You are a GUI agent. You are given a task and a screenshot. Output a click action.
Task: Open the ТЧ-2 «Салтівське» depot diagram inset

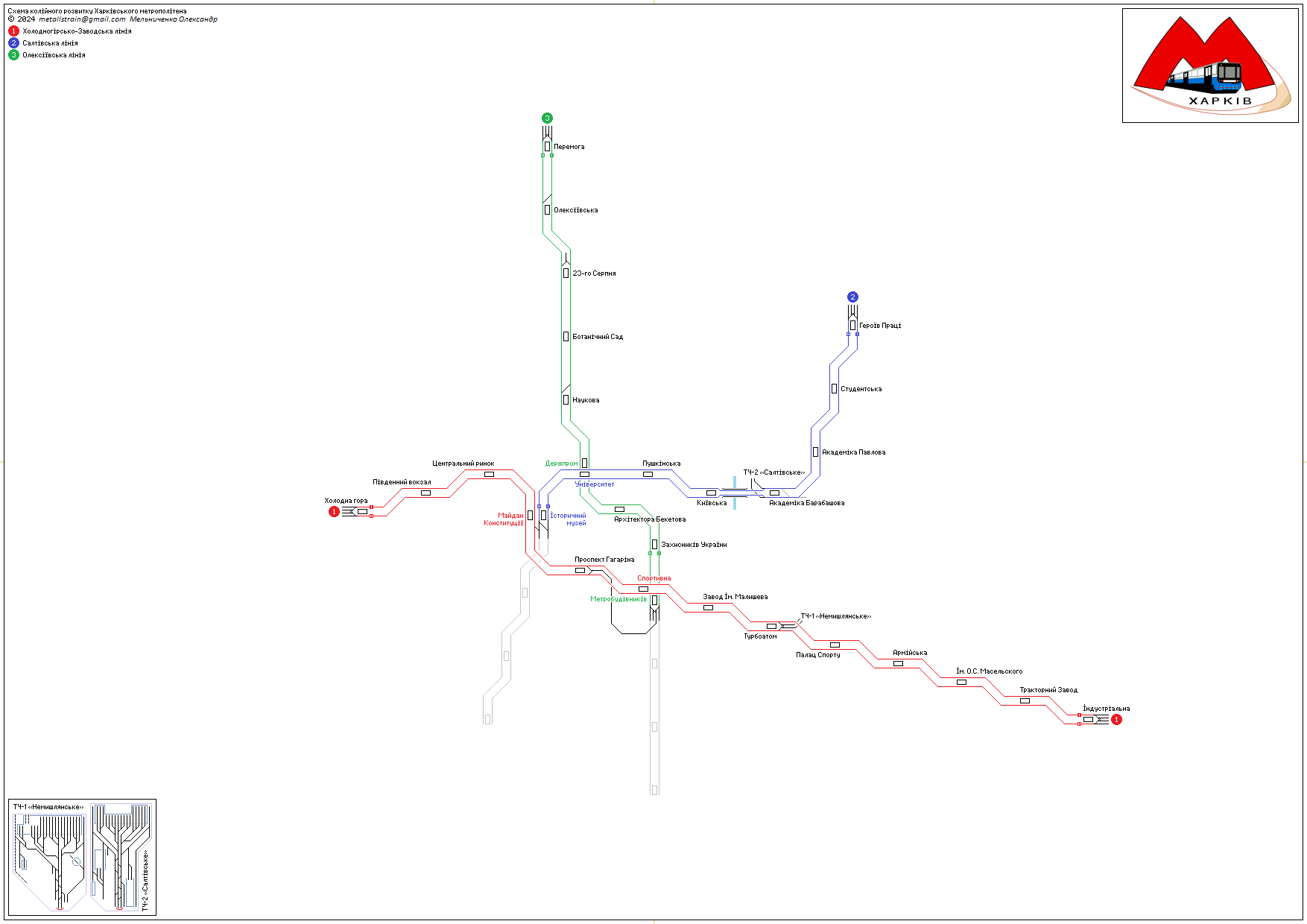[x=120, y=857]
